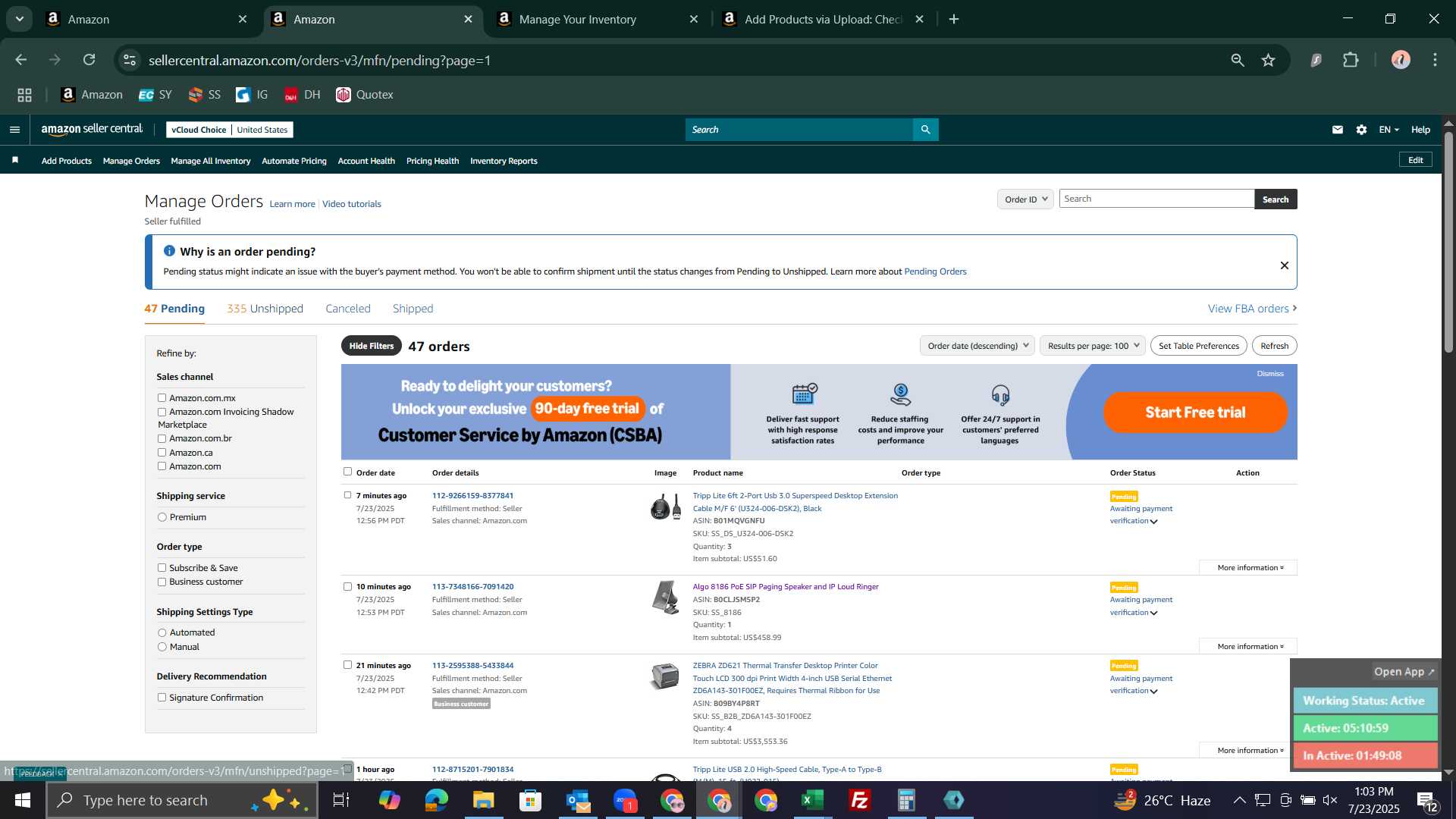Open the bookmarks apps grid icon
The height and width of the screenshot is (819, 1456).
24,95
